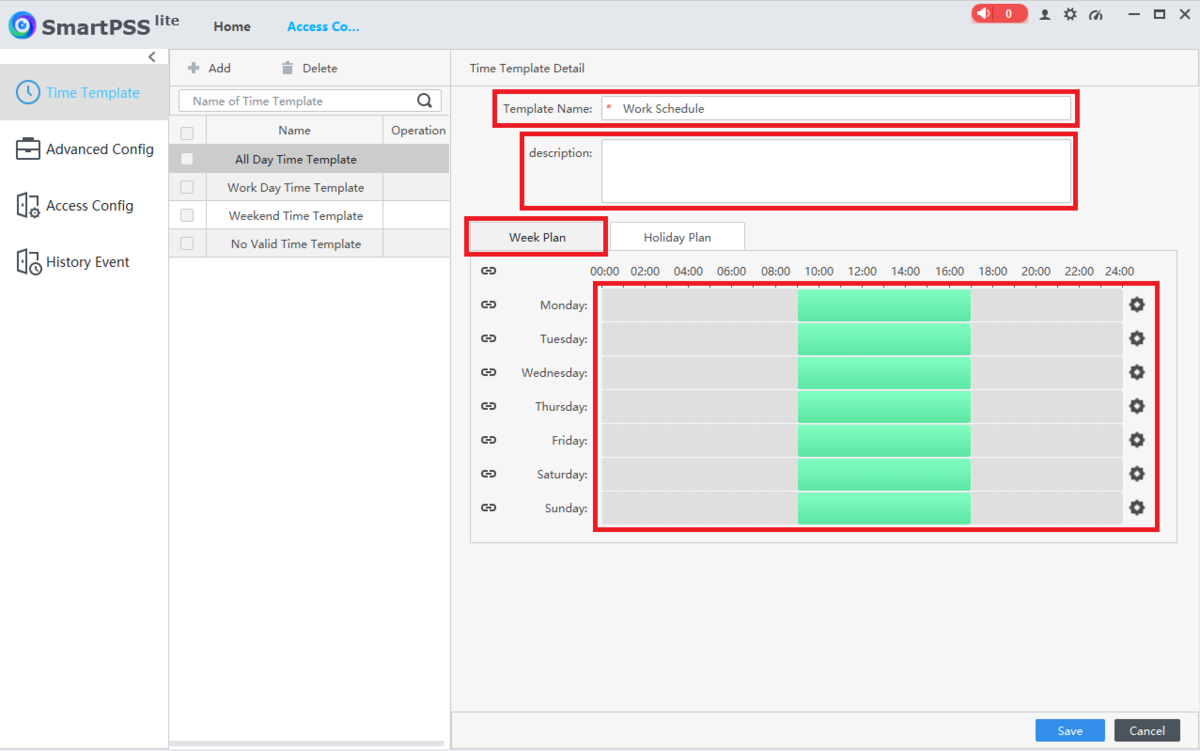Screen dimensions: 1200x751
Task: Click the search magnifier icon
Action: coord(424,100)
